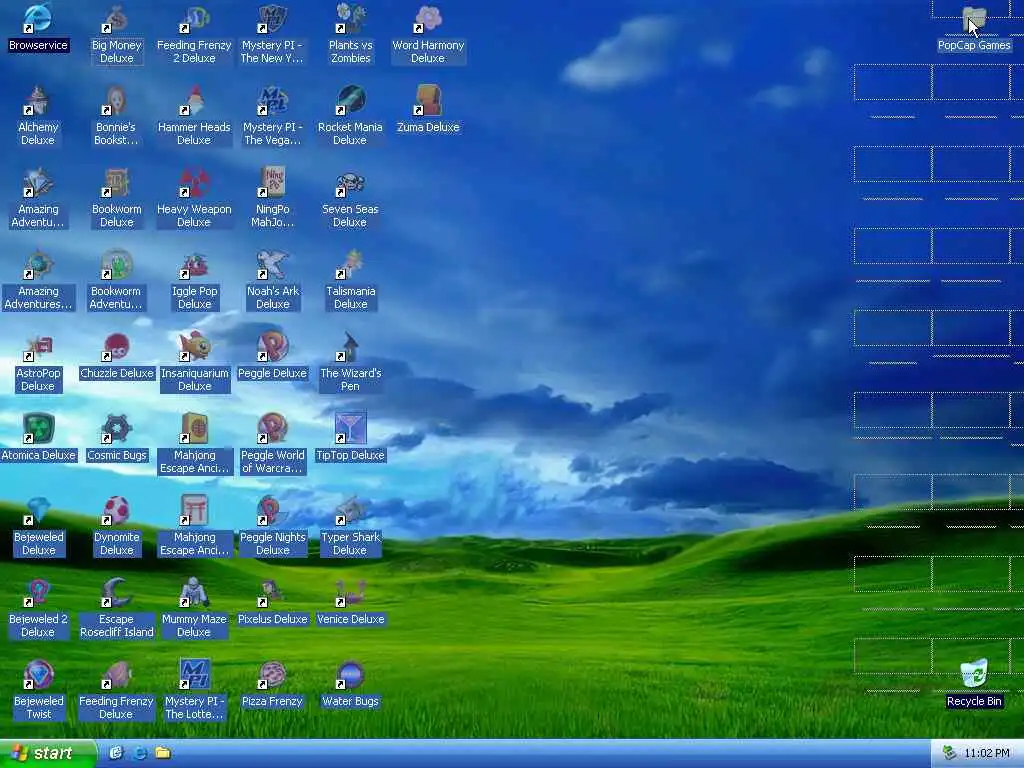The image size is (1024, 768).
Task: Select the Pixelus Deluxe shortcut
Action: (272, 603)
